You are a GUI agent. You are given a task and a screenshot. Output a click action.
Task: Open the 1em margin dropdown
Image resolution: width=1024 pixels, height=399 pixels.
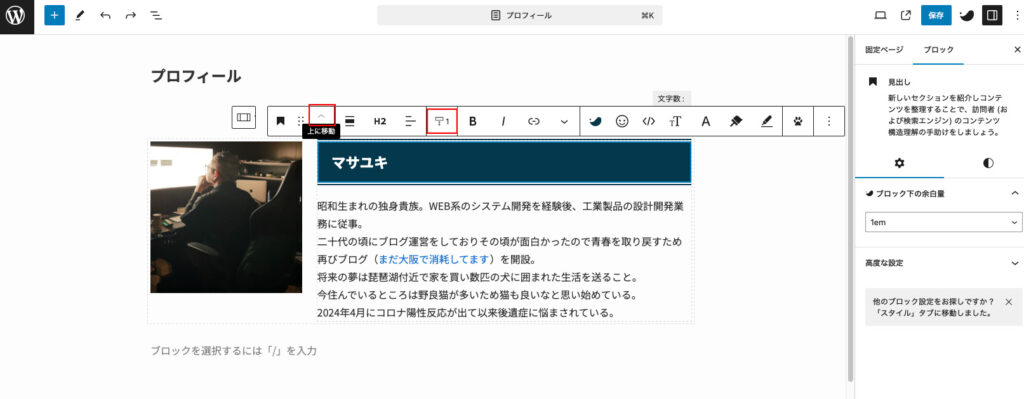(944, 222)
